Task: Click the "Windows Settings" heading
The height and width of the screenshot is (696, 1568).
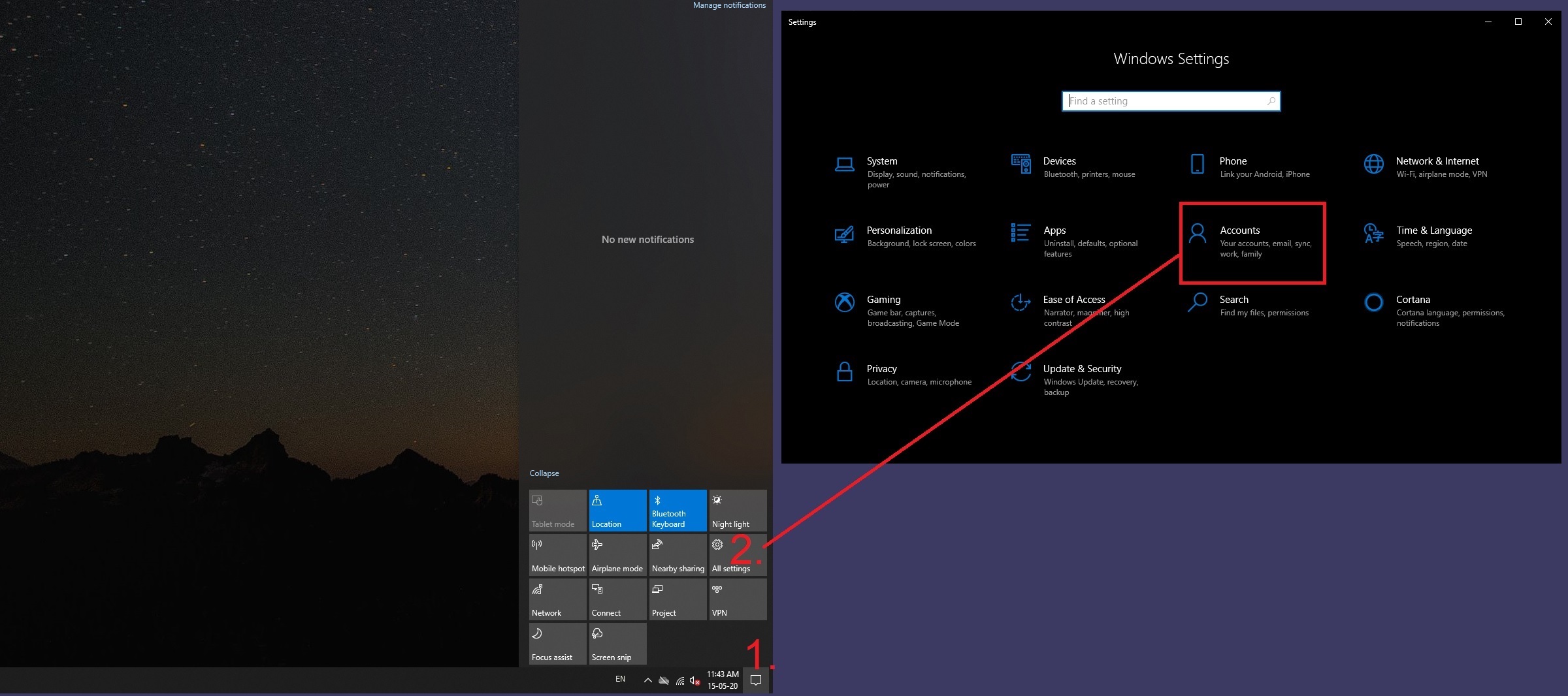Action: (1171, 59)
